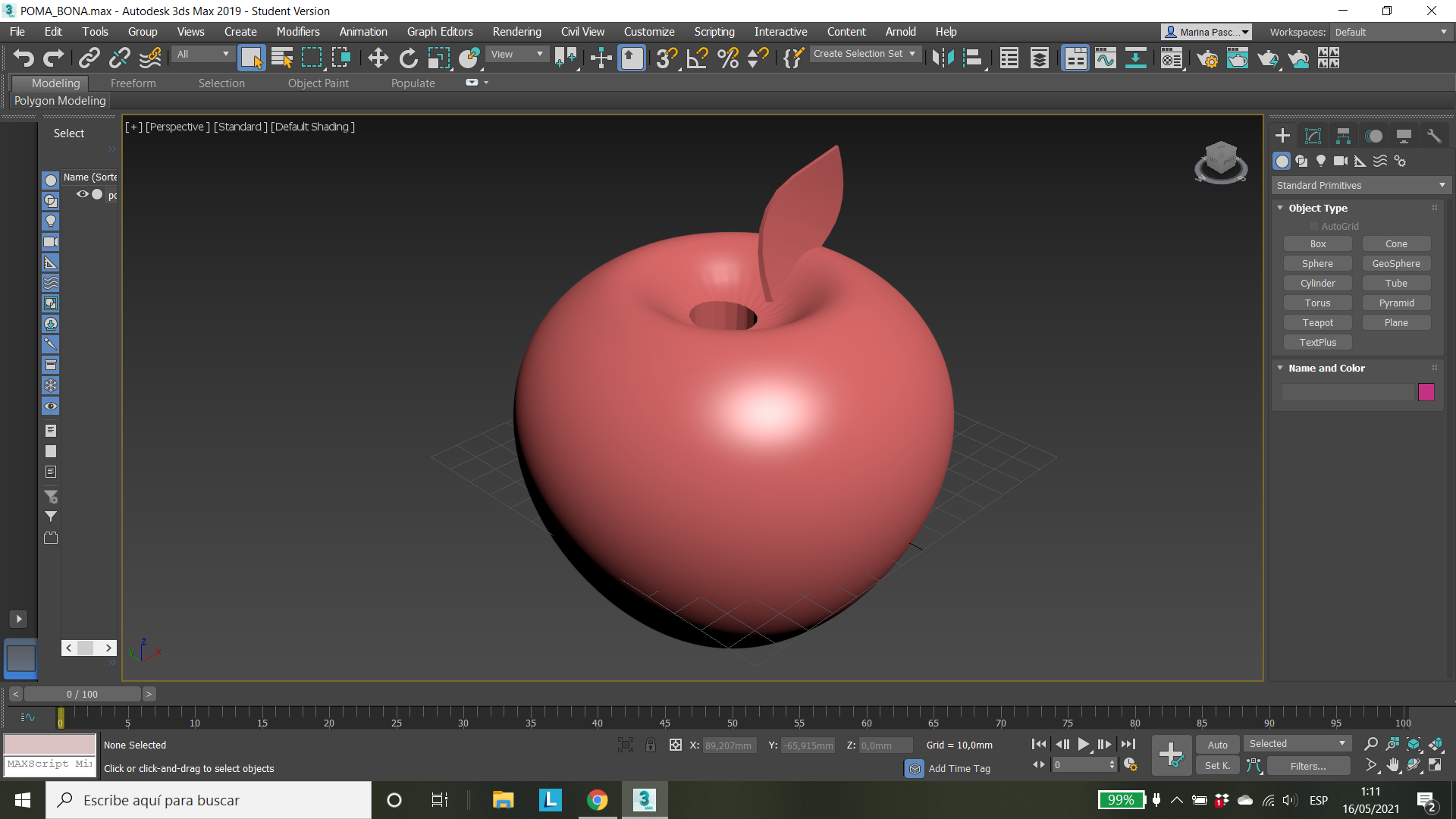
Task: Click the ViewCube navigation widget
Action: pyautogui.click(x=1221, y=162)
